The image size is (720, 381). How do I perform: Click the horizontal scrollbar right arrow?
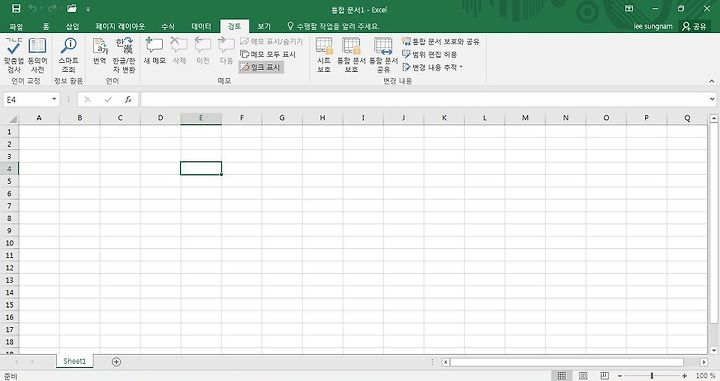click(704, 362)
